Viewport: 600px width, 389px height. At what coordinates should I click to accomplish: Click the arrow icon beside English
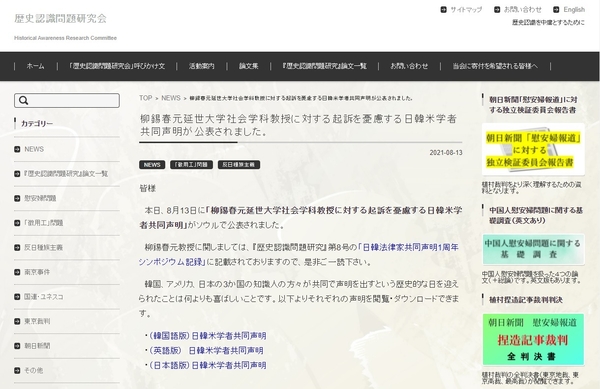(x=556, y=10)
